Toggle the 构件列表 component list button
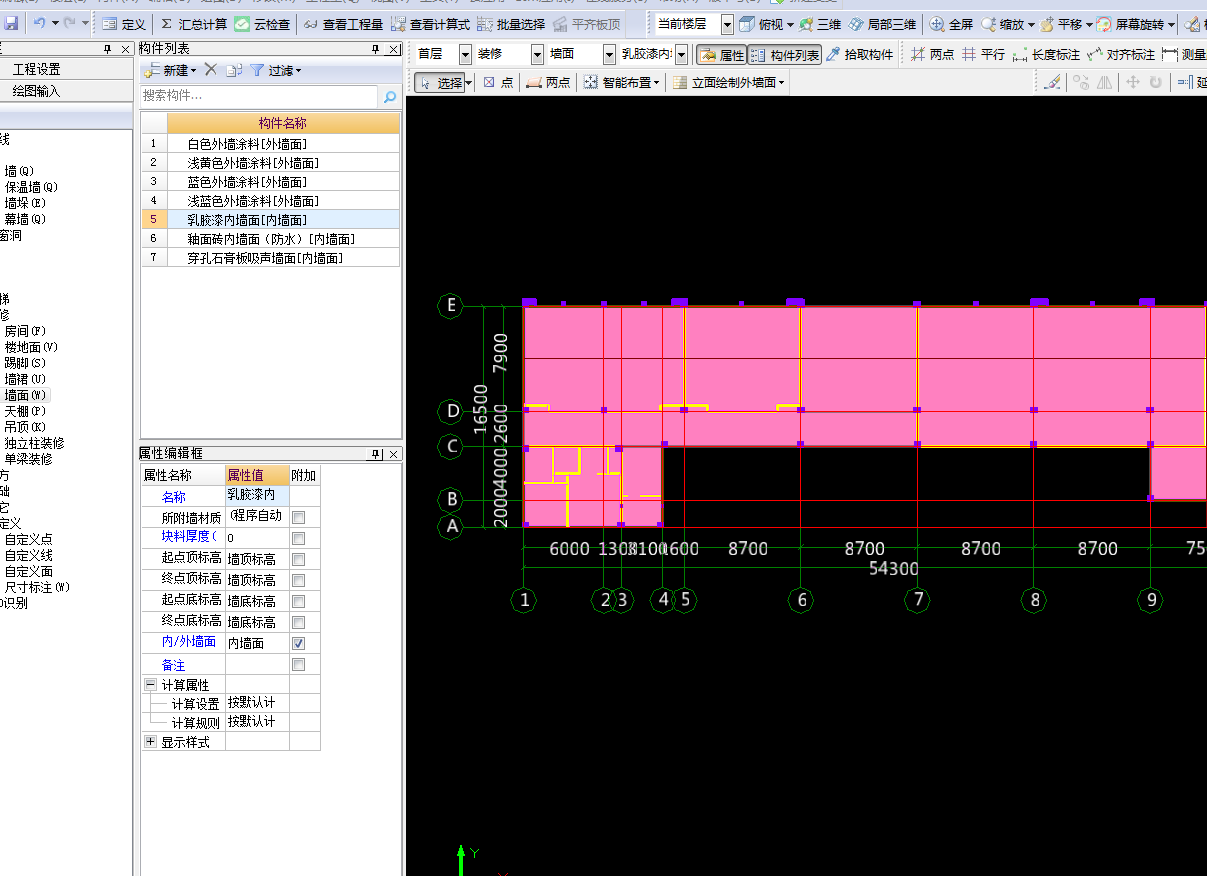This screenshot has height=876, width=1207. 785,55
